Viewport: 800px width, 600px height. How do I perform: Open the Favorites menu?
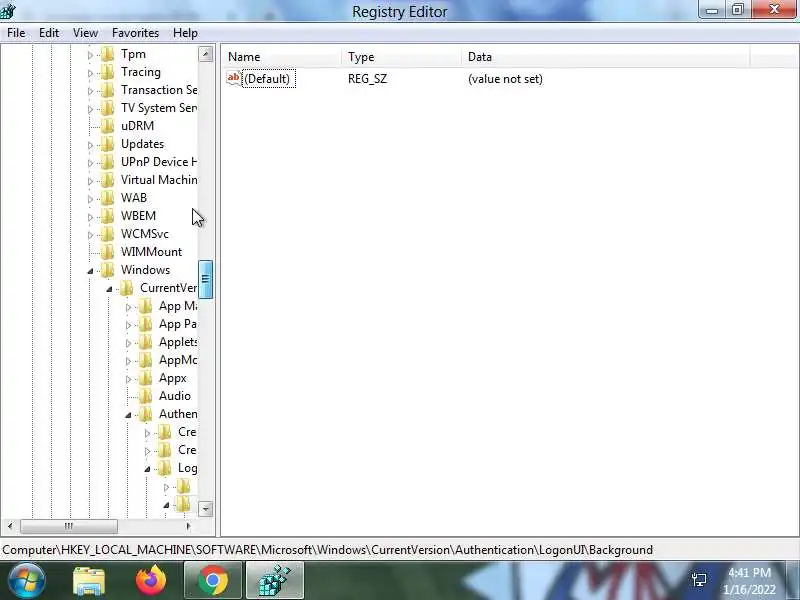click(x=135, y=33)
